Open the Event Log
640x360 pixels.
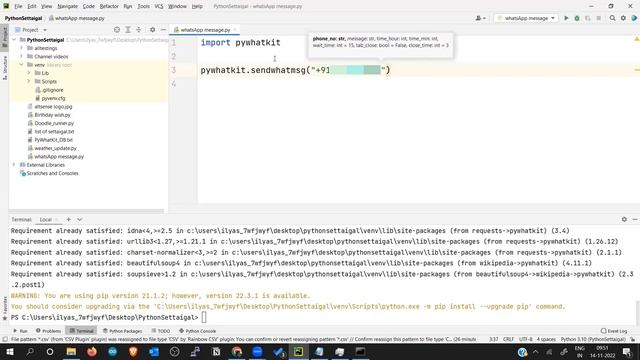point(614,331)
